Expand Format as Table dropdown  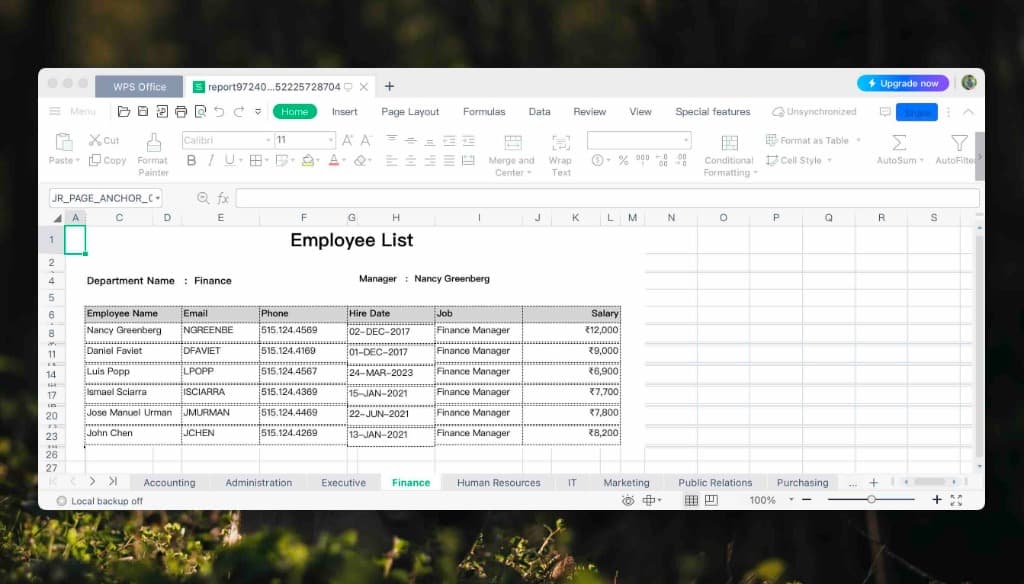pyautogui.click(x=858, y=140)
